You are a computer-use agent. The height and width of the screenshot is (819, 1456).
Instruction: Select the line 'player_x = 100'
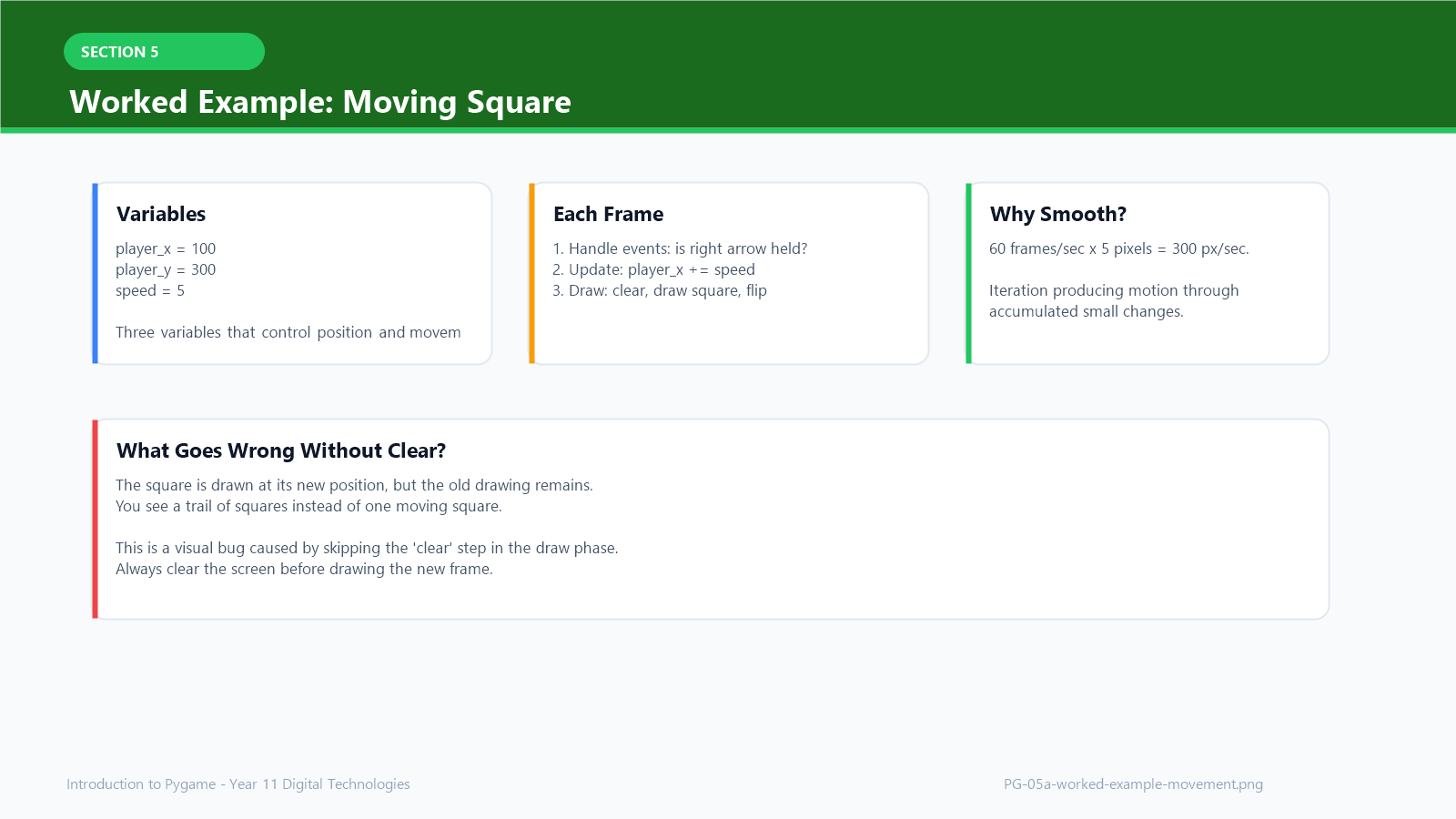[x=166, y=248]
